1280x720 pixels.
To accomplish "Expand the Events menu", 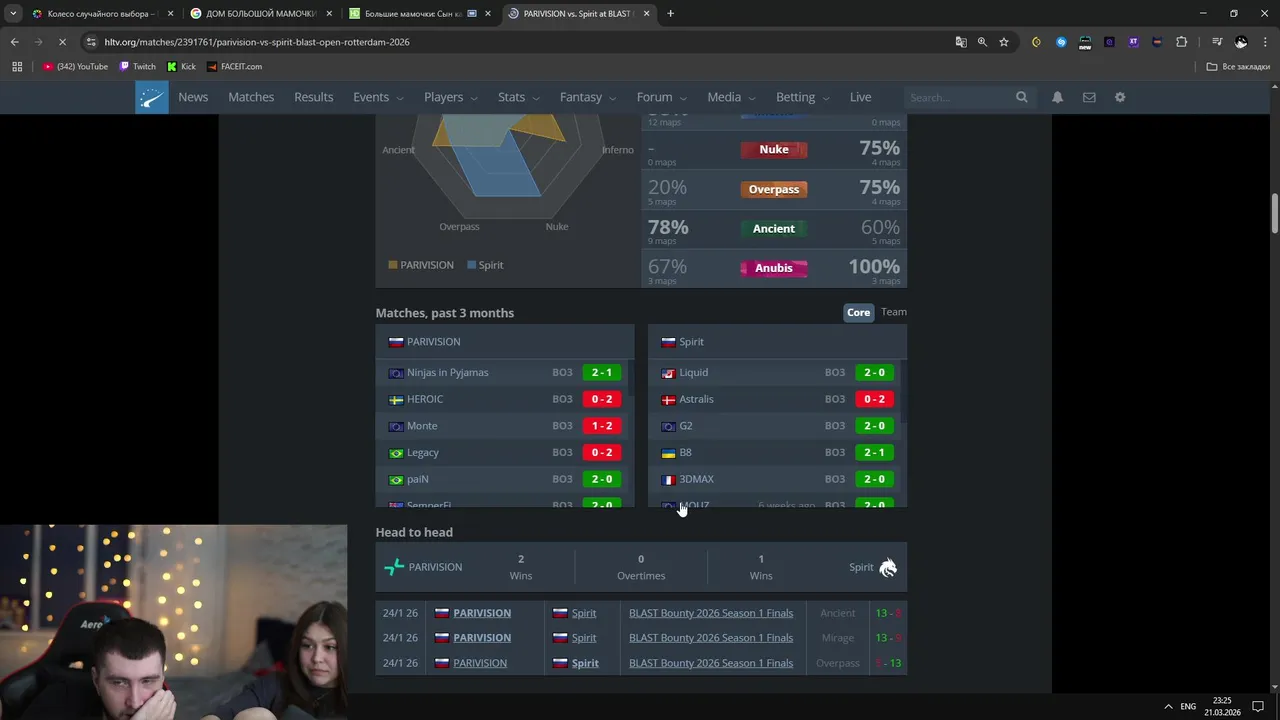I will pos(378,97).
